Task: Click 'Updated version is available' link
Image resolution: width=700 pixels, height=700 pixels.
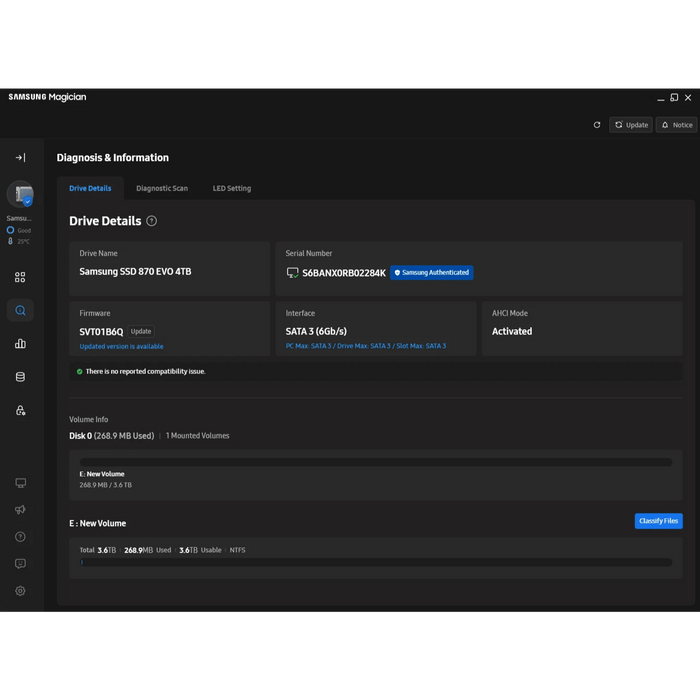Action: point(121,346)
